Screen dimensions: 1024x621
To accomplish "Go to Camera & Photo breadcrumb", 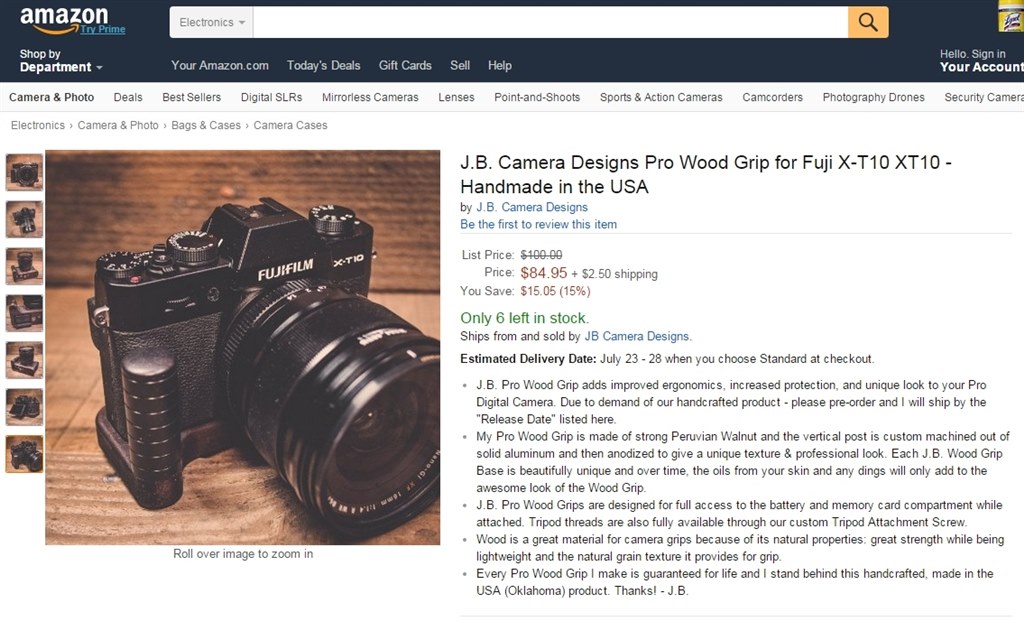I will [x=118, y=125].
